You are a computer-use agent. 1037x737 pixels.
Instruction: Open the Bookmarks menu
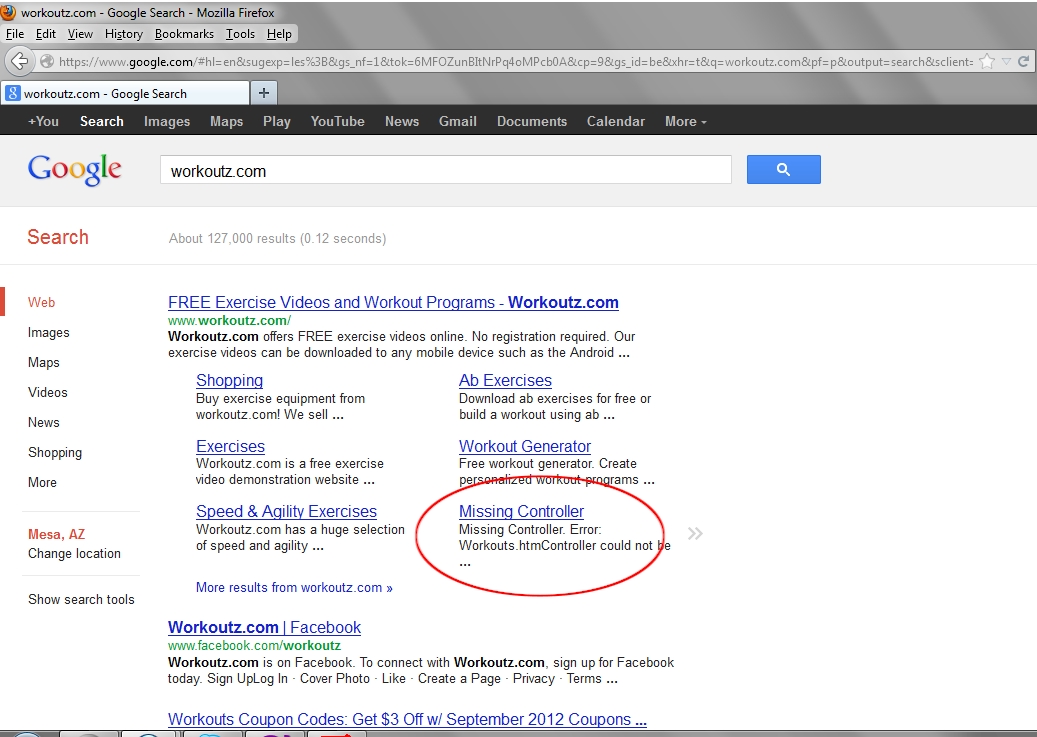184,34
